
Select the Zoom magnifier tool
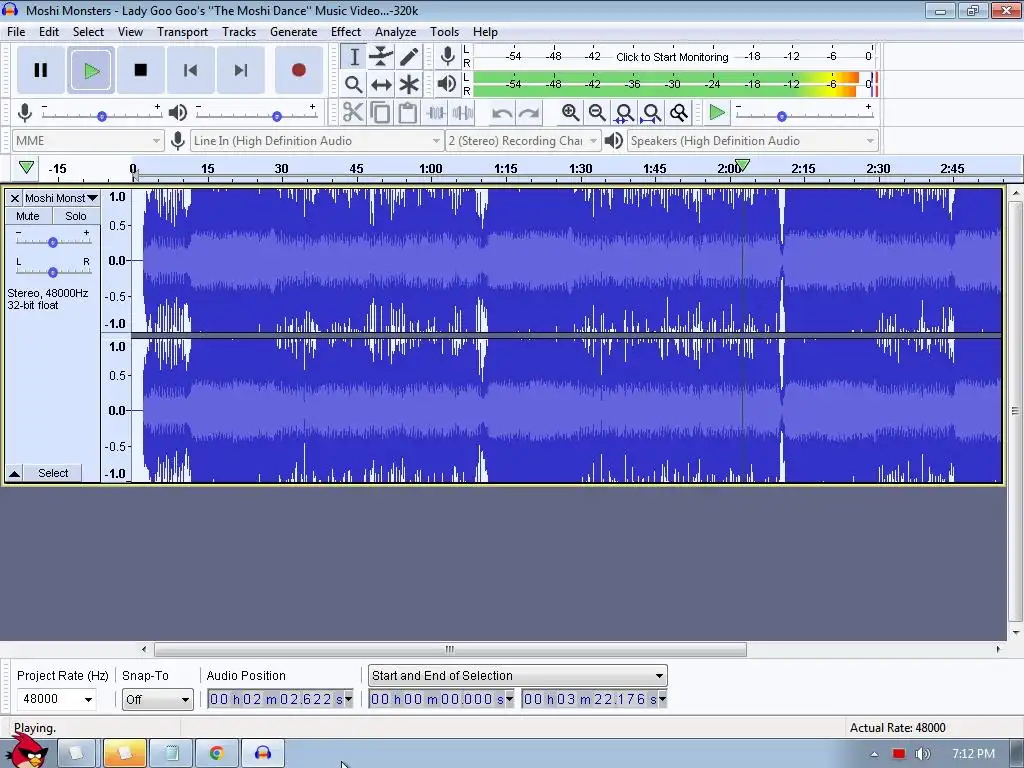coord(353,84)
